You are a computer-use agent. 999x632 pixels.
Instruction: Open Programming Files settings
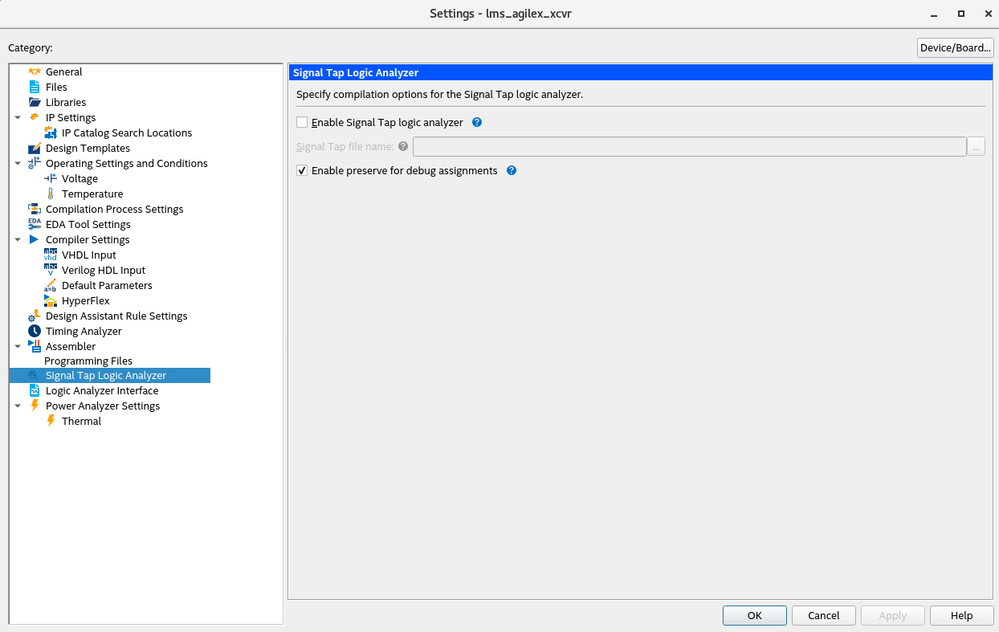[x=88, y=361]
